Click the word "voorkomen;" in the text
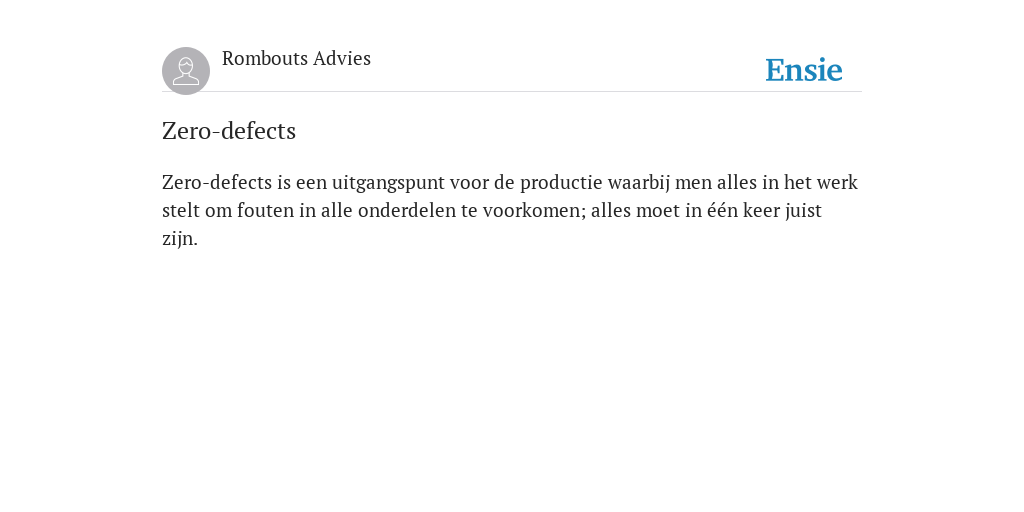The width and height of the screenshot is (1024, 512). pos(534,211)
